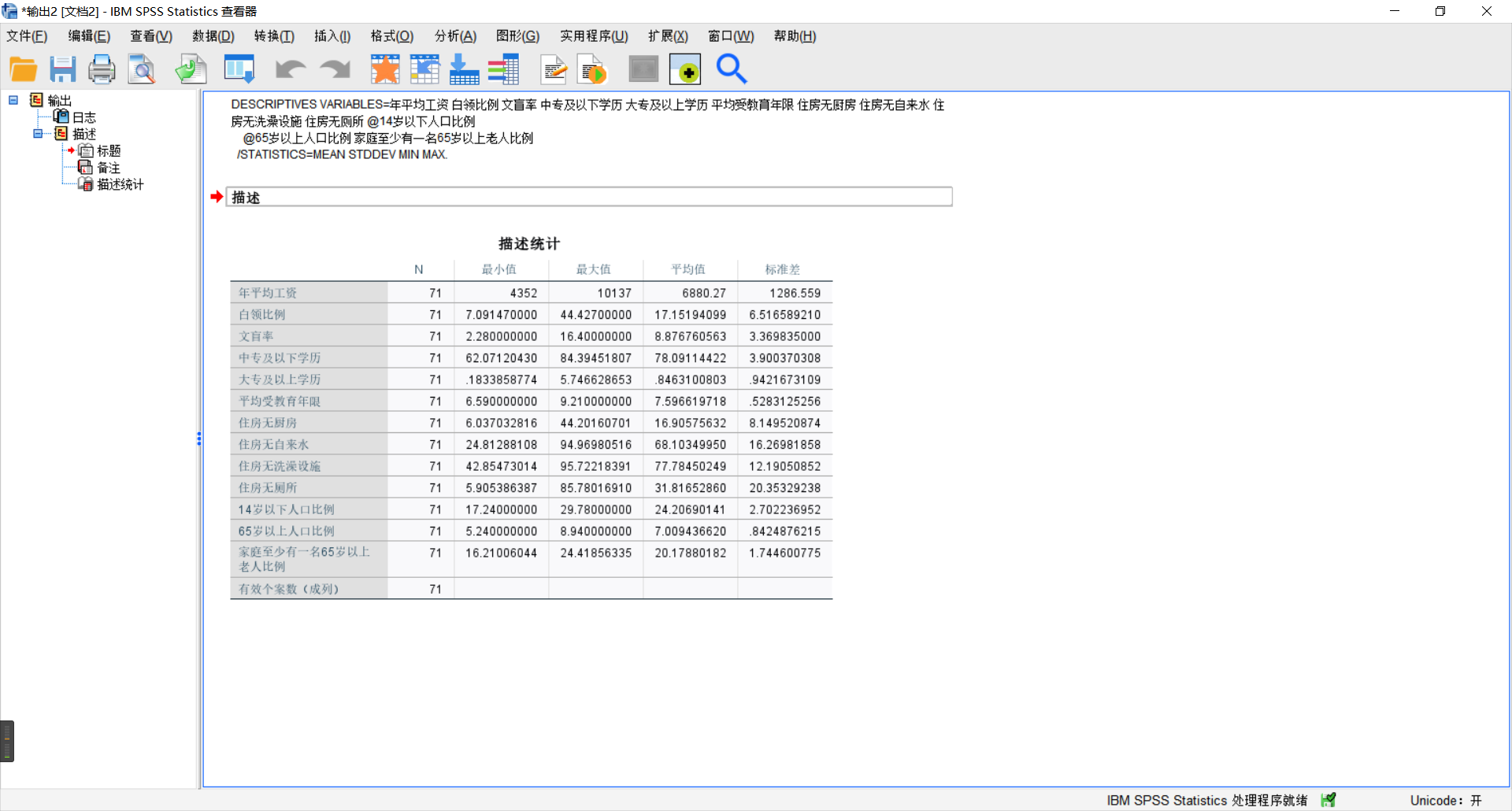Click the DESCRIPTIVES syntax log text
The image size is (1512, 811).
[587, 129]
